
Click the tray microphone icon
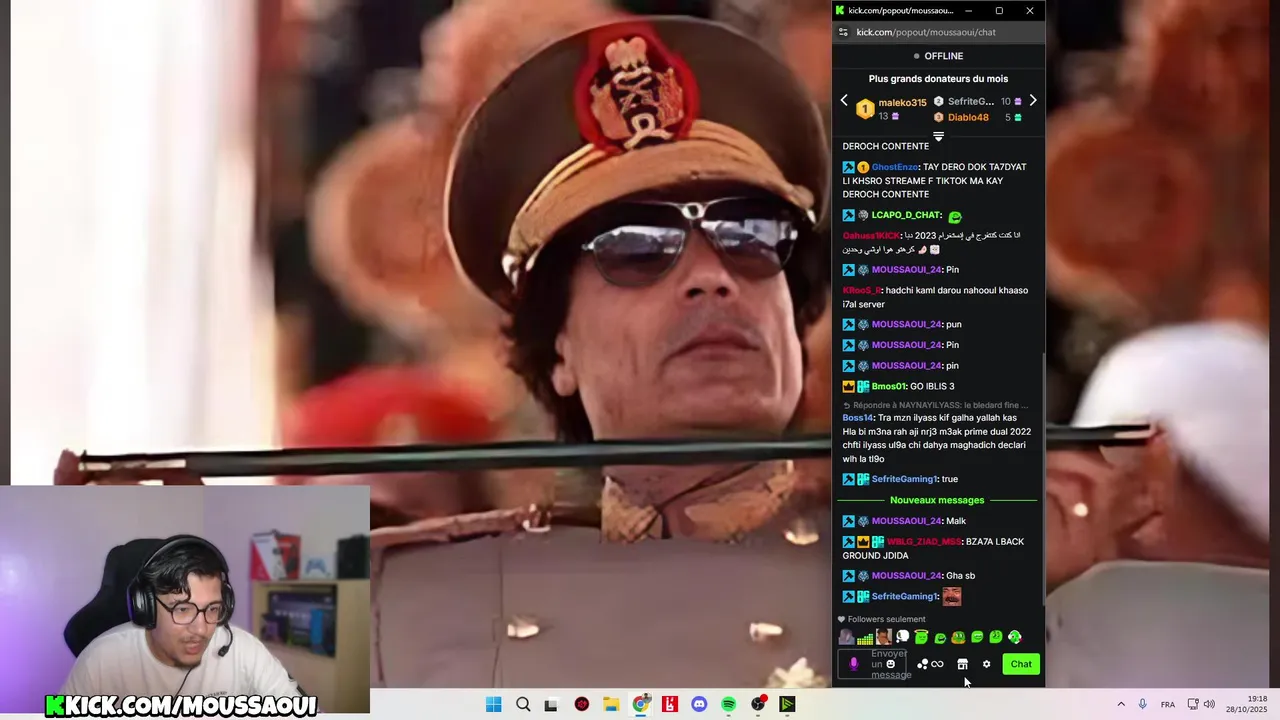pyautogui.click(x=1143, y=704)
